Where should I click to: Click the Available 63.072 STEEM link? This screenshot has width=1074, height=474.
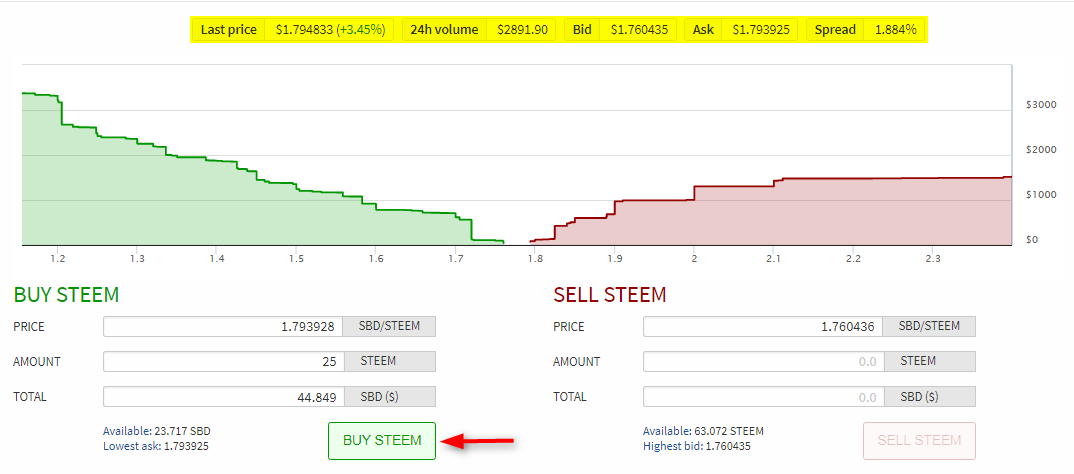(703, 432)
